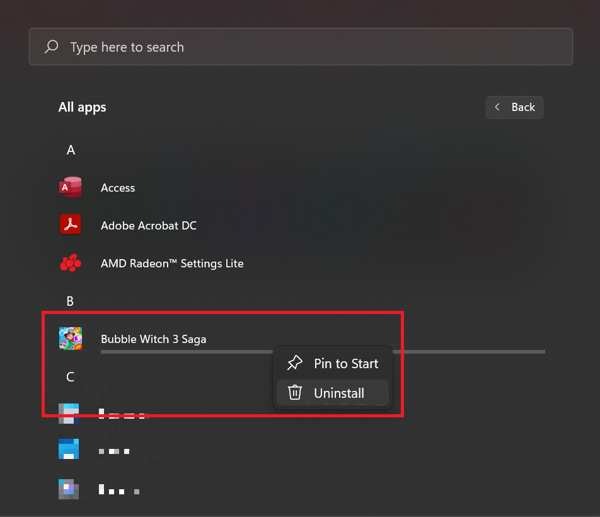Image resolution: width=600 pixels, height=517 pixels.
Task: Select the Access app label
Action: pyautogui.click(x=118, y=188)
